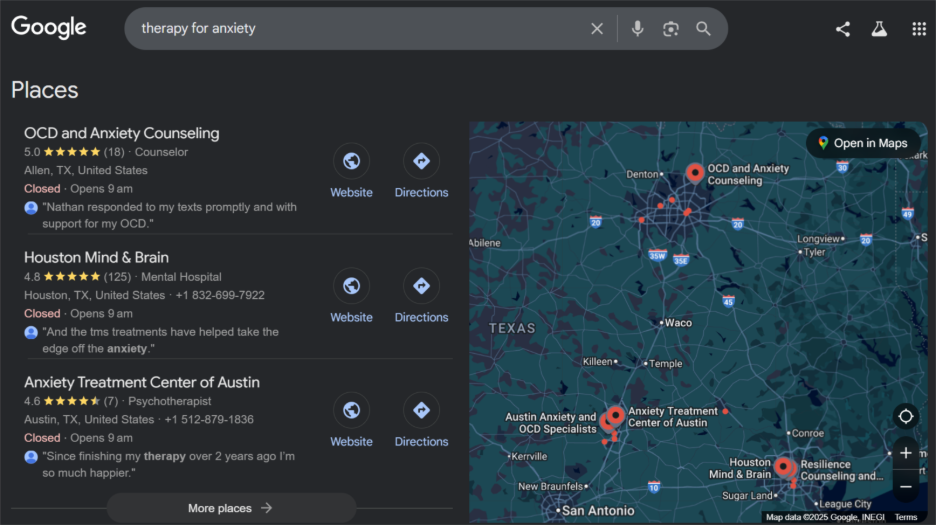
Task: Click the Resilience Counseling map label
Action: (x=842, y=470)
